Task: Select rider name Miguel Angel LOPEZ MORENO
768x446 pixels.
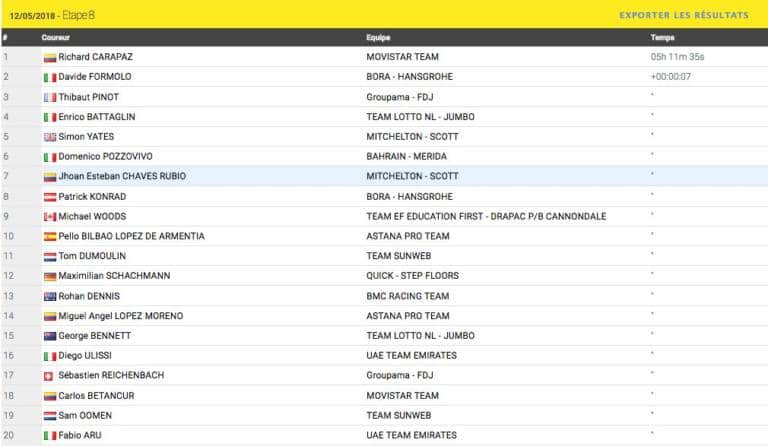Action: coord(120,316)
